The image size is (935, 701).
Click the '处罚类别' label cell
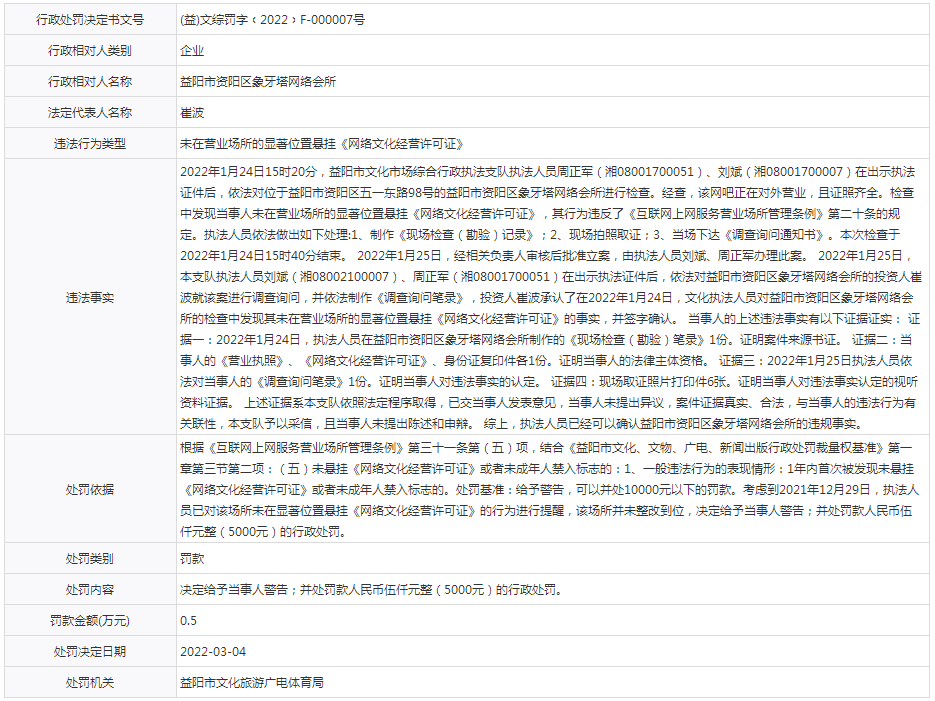tap(90, 559)
